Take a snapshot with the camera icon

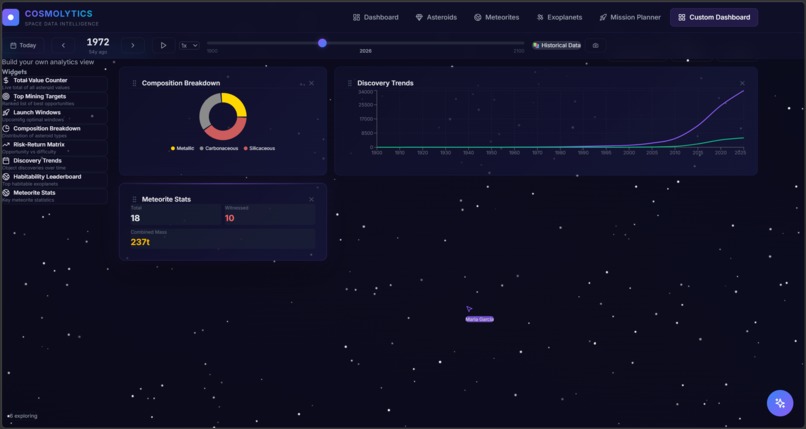[x=595, y=45]
